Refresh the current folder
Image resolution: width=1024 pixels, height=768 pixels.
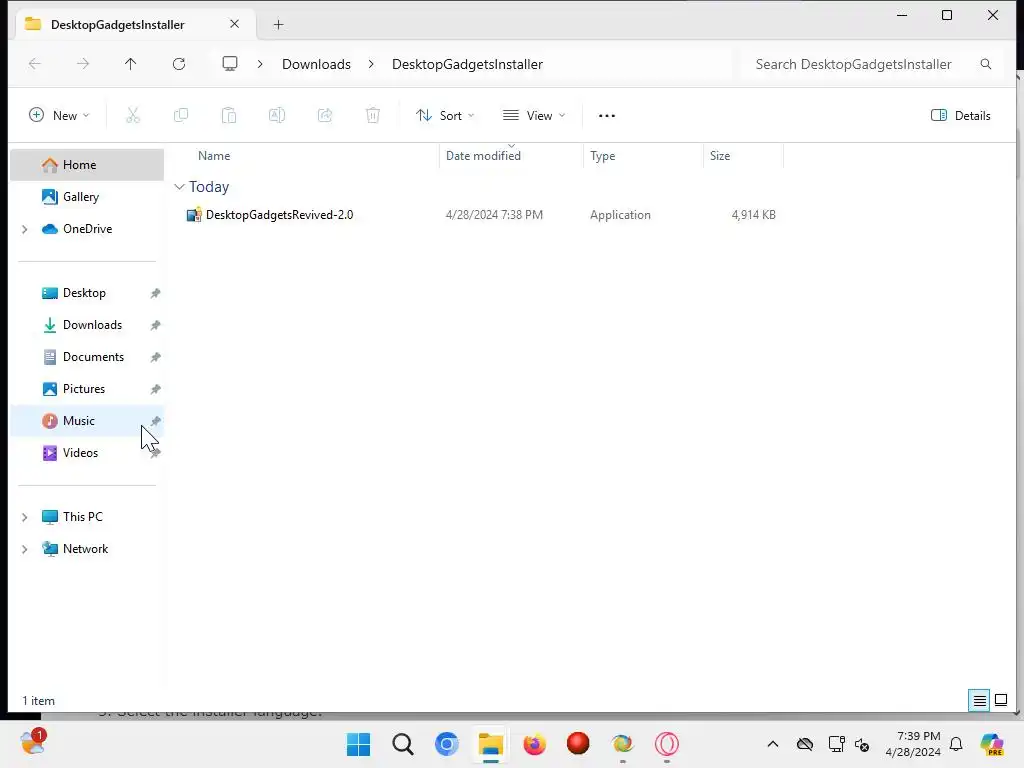coord(179,64)
